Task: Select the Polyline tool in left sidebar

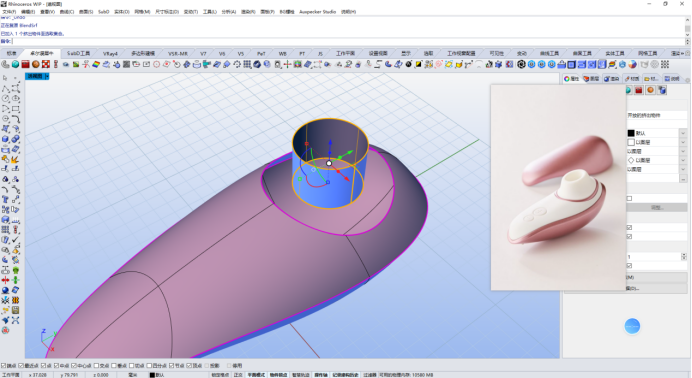Action: pyautogui.click(x=5, y=88)
